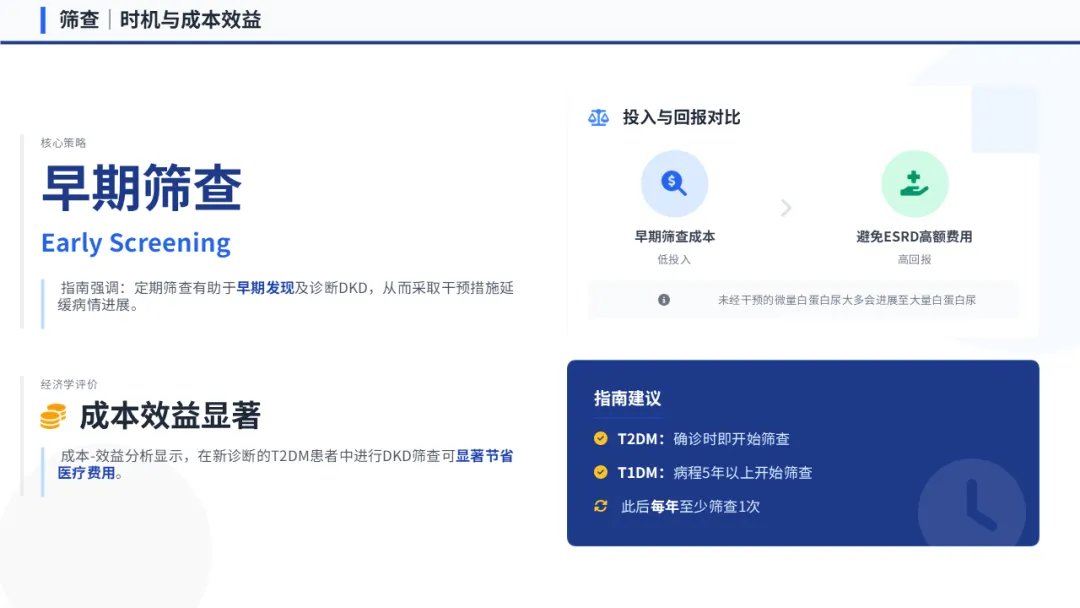The height and width of the screenshot is (608, 1080).
Task: Click the 早期筛查成本 label
Action: pyautogui.click(x=674, y=236)
